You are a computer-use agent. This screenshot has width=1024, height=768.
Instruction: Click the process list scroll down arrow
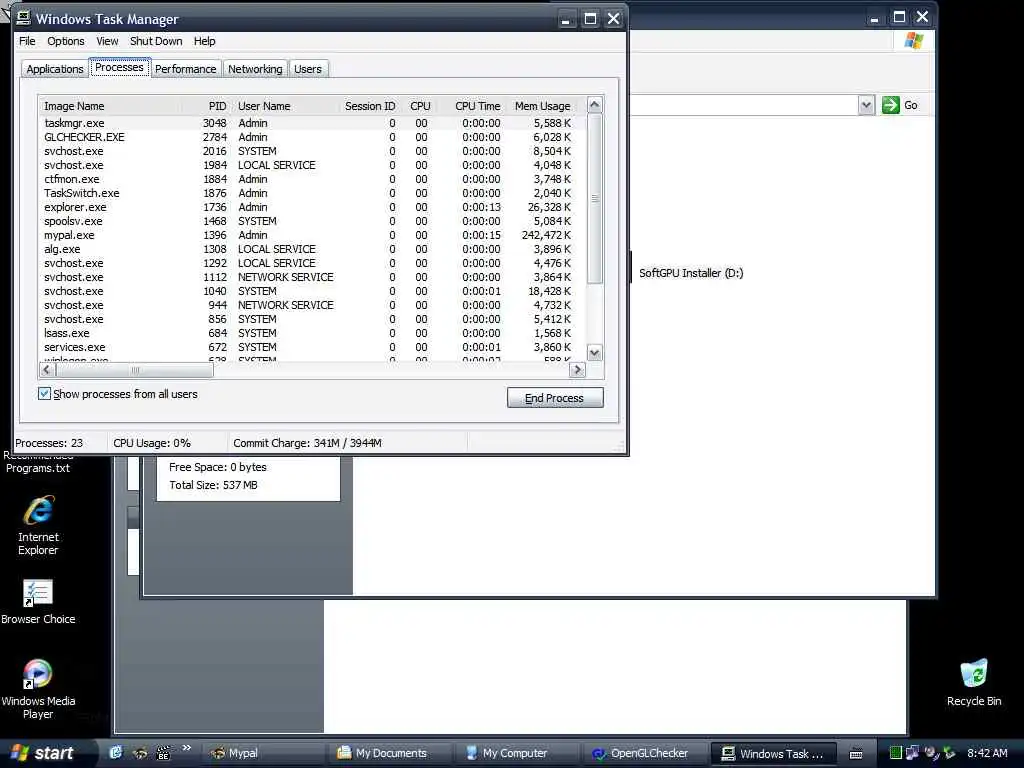point(594,353)
